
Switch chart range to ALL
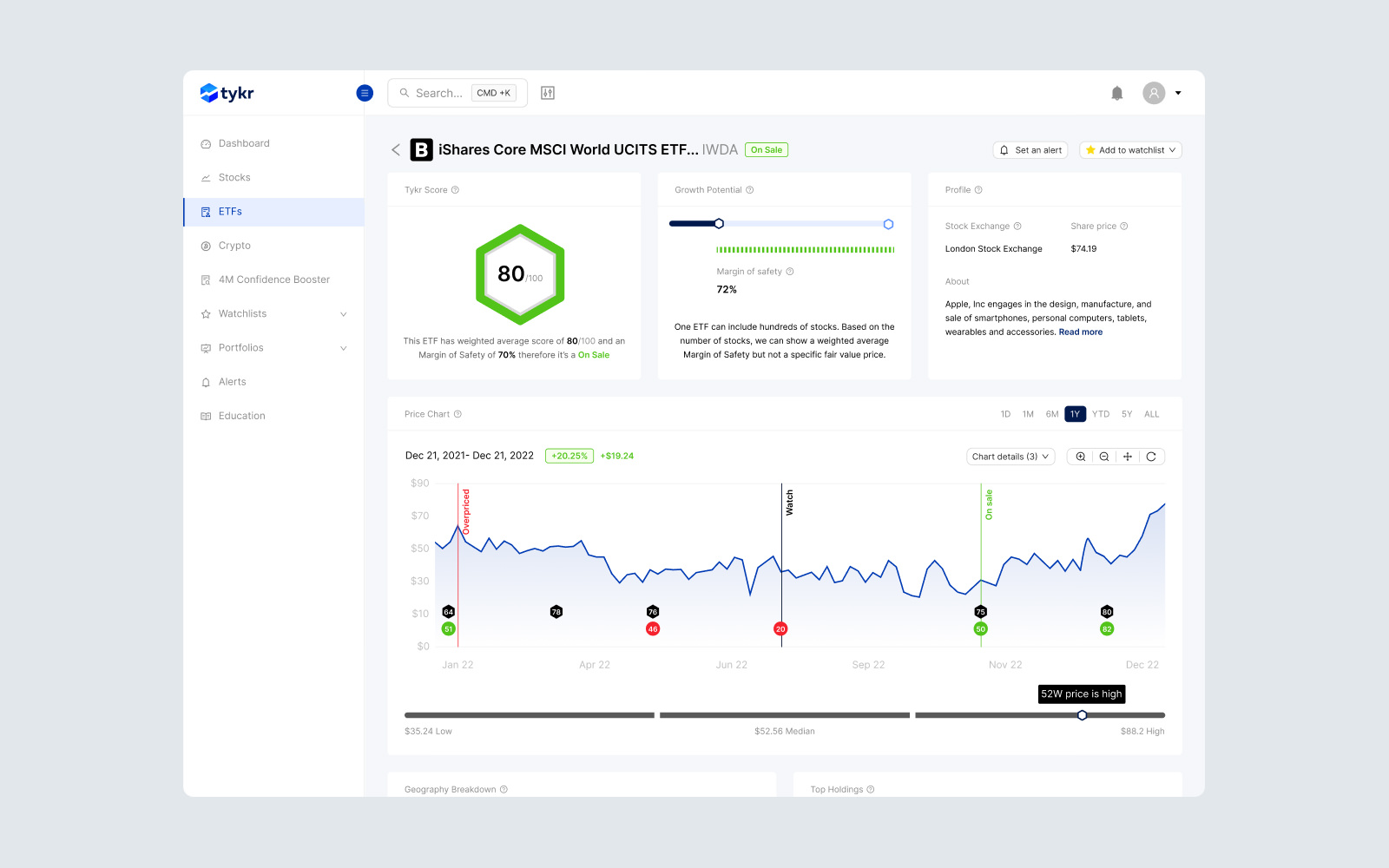coord(1152,414)
